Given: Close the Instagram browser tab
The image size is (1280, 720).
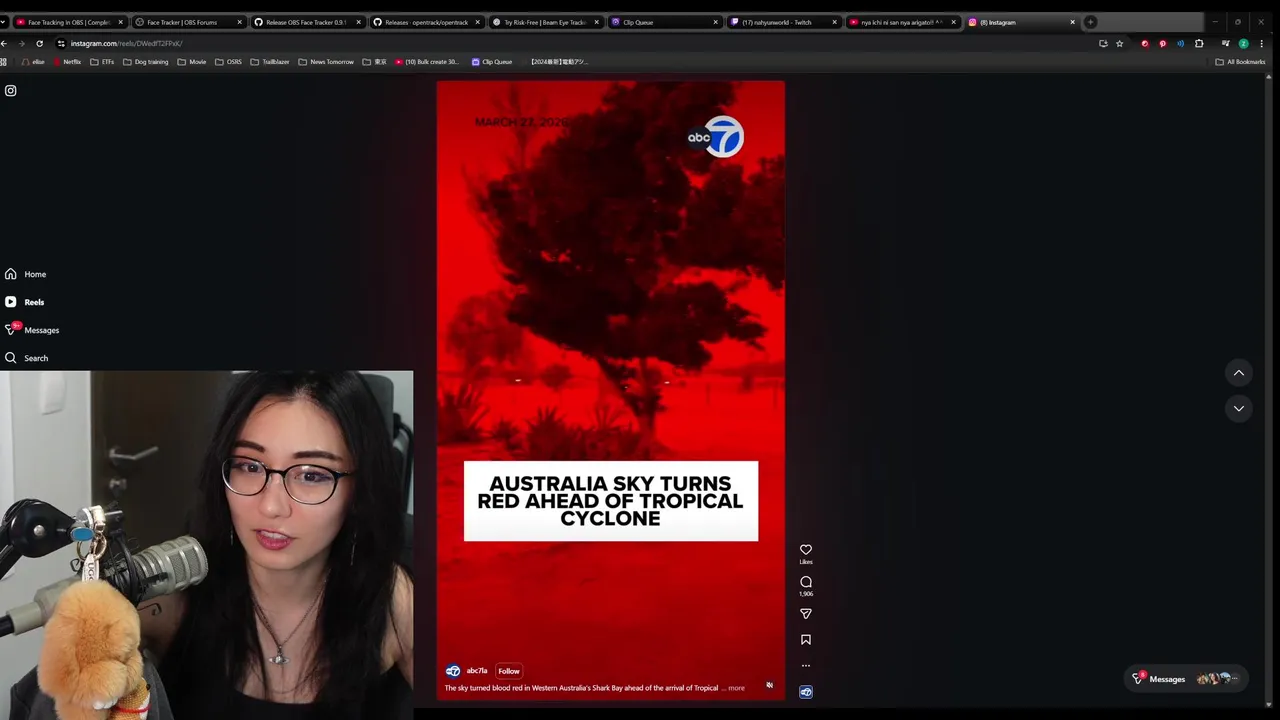Looking at the screenshot, I should 1073,22.
